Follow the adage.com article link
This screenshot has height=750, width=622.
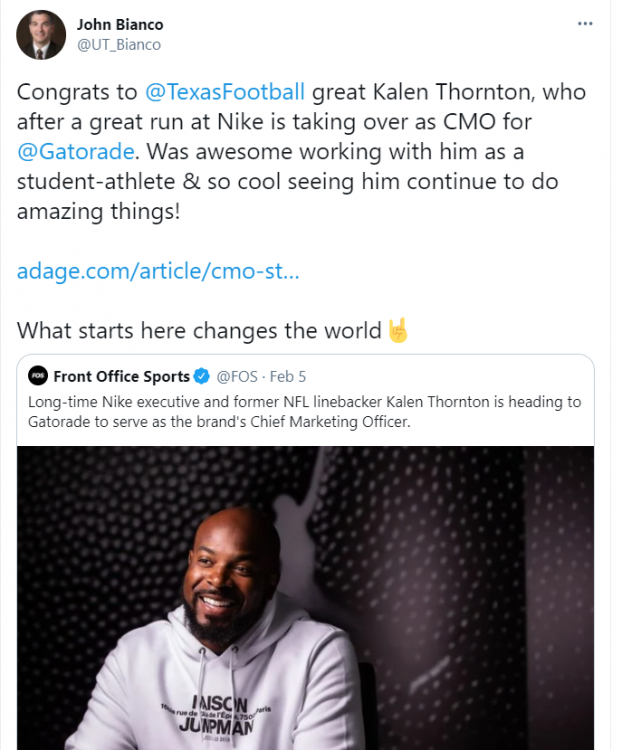tap(158, 271)
